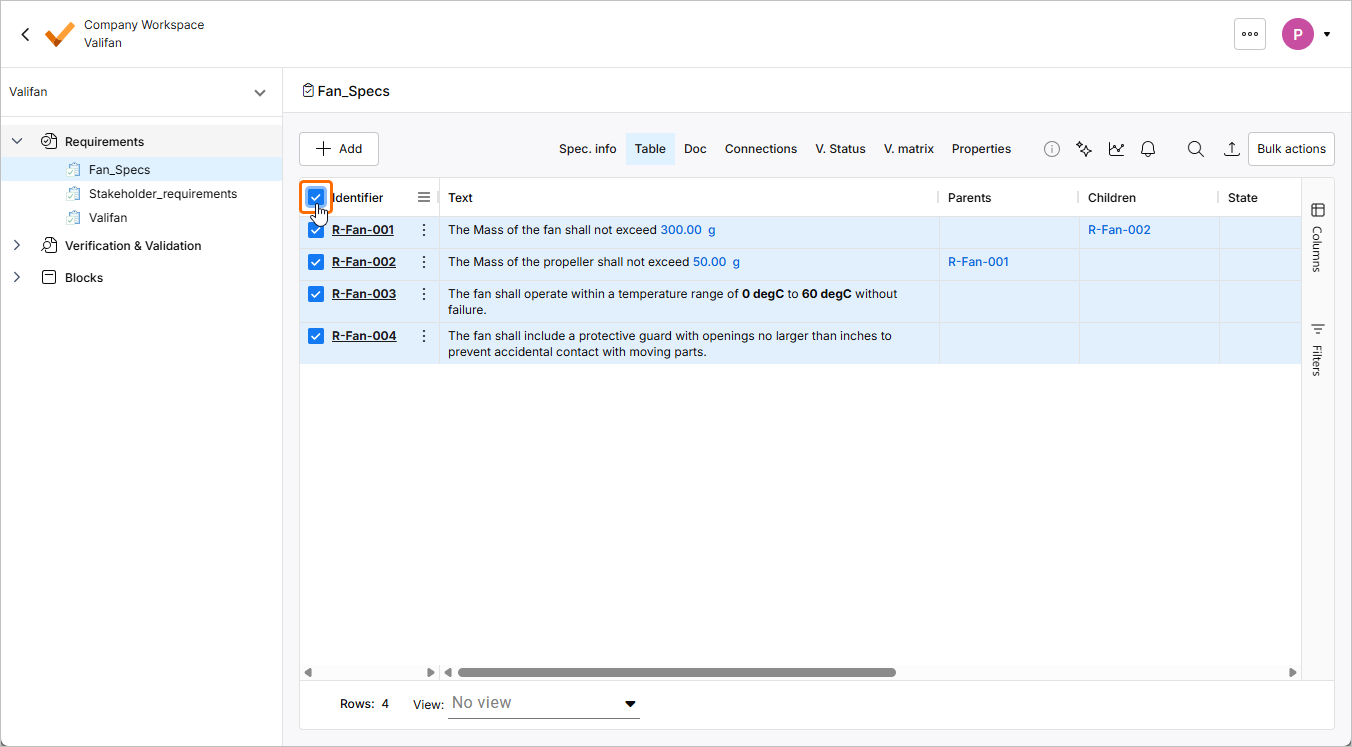Open row options for R-Fan-001

pyautogui.click(x=424, y=230)
